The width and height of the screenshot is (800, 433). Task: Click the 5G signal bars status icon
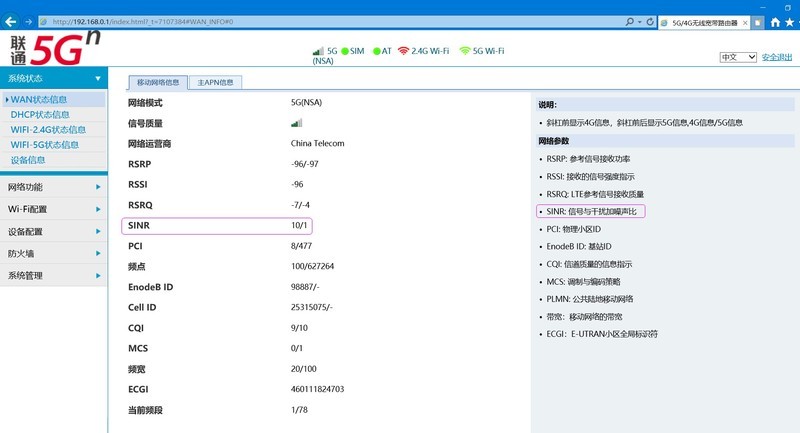pyautogui.click(x=318, y=51)
